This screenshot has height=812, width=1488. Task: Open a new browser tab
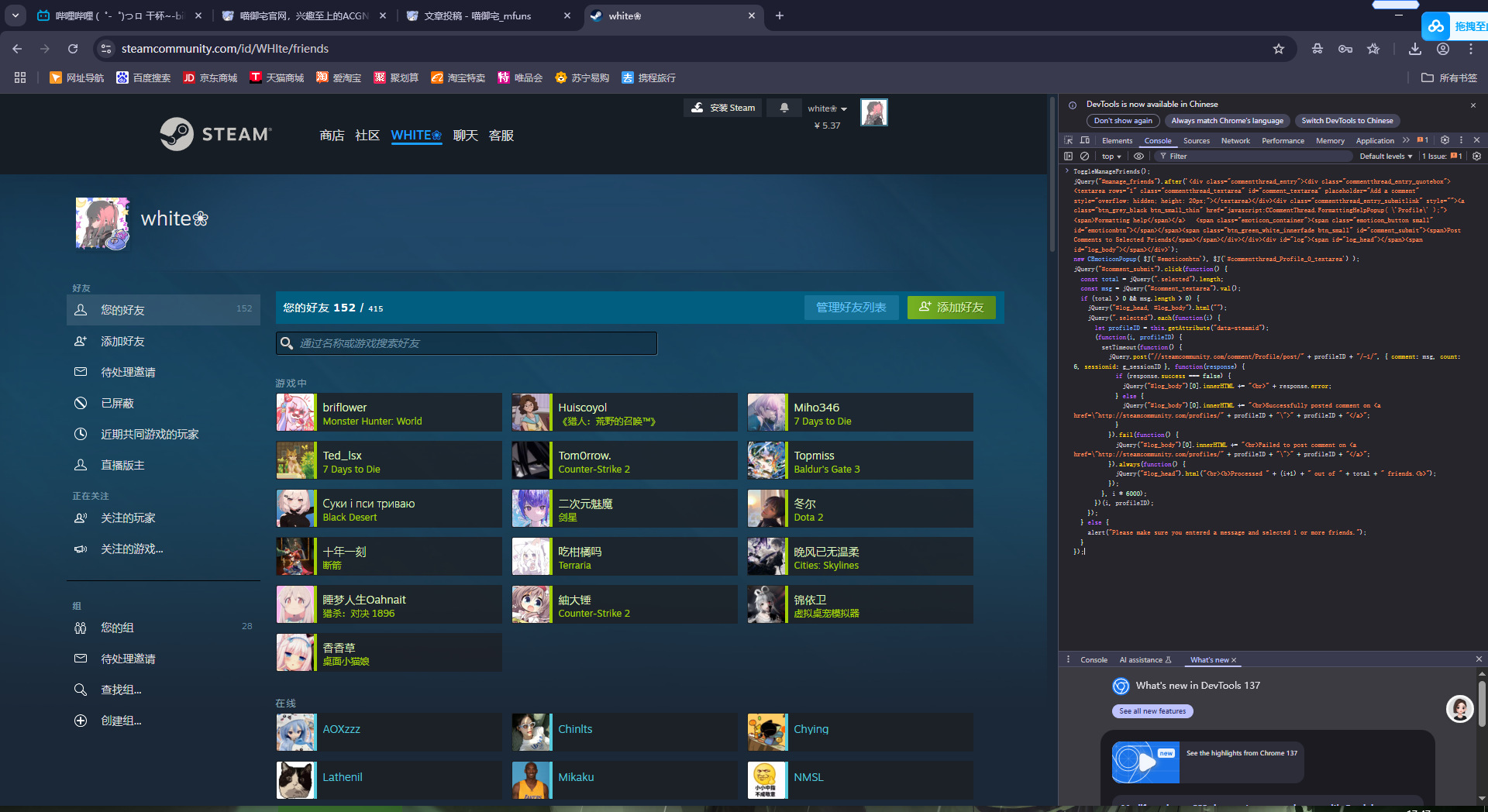pyautogui.click(x=780, y=15)
